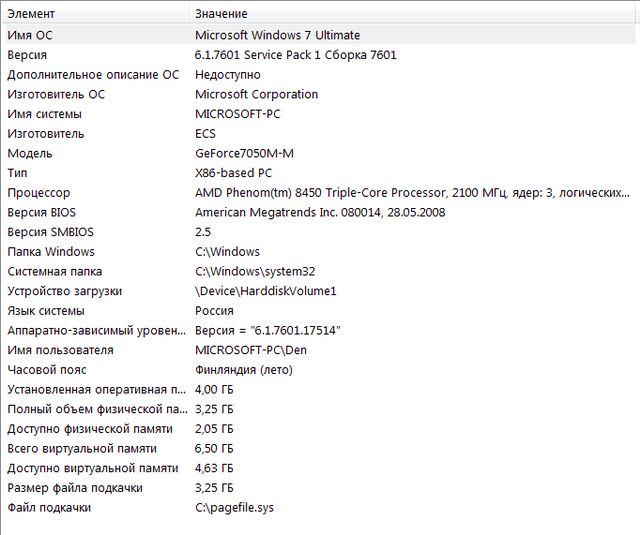
Task: Select the 'Файл подкачки' row label
Action: click(x=49, y=508)
